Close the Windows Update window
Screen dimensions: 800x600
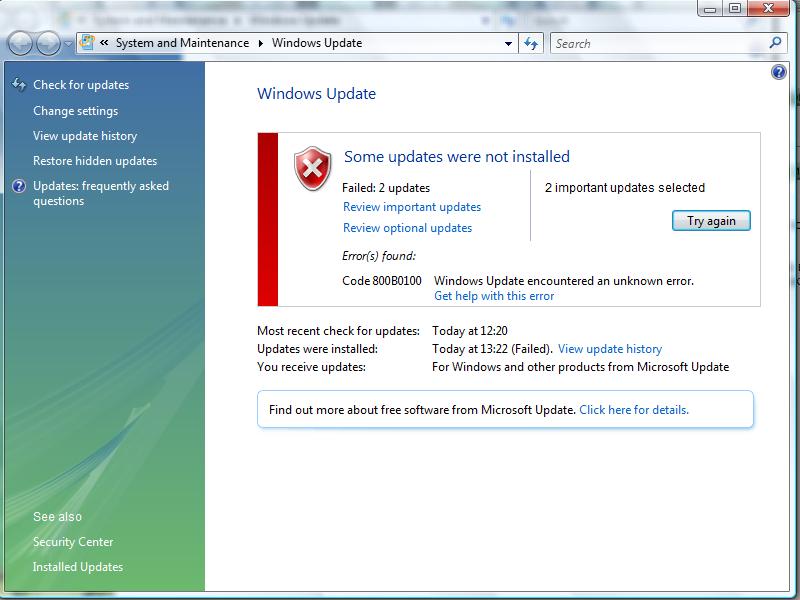click(768, 8)
